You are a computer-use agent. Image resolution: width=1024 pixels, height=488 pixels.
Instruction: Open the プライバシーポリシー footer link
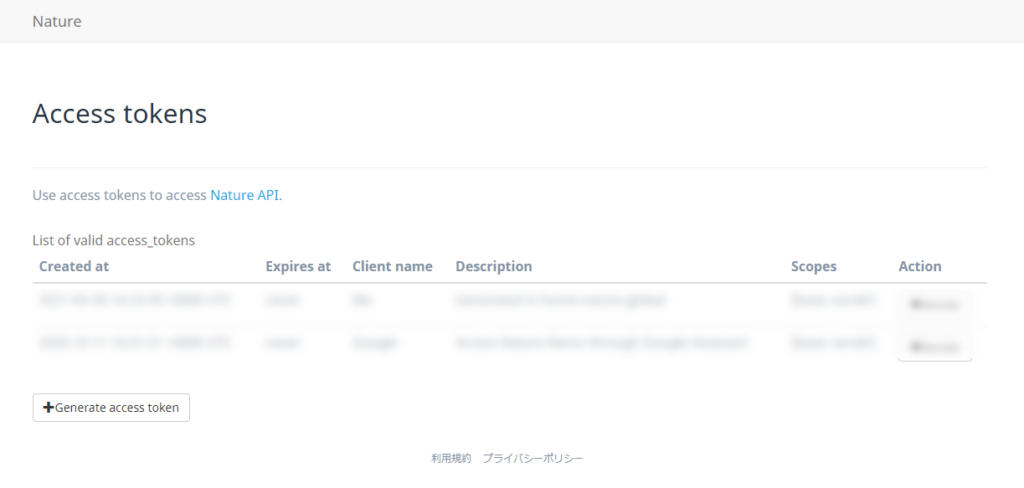[x=532, y=458]
